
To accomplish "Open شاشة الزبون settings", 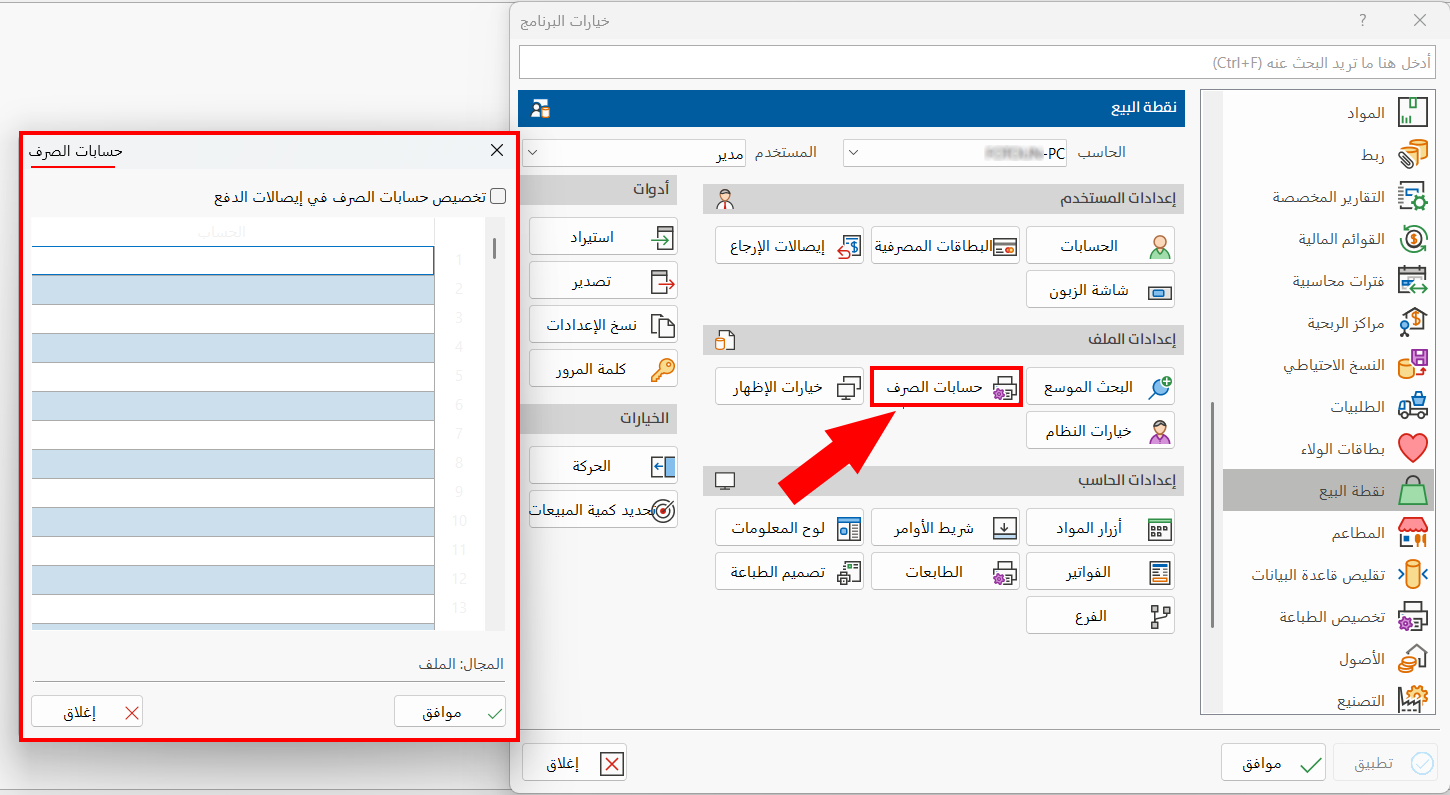I will (1100, 289).
